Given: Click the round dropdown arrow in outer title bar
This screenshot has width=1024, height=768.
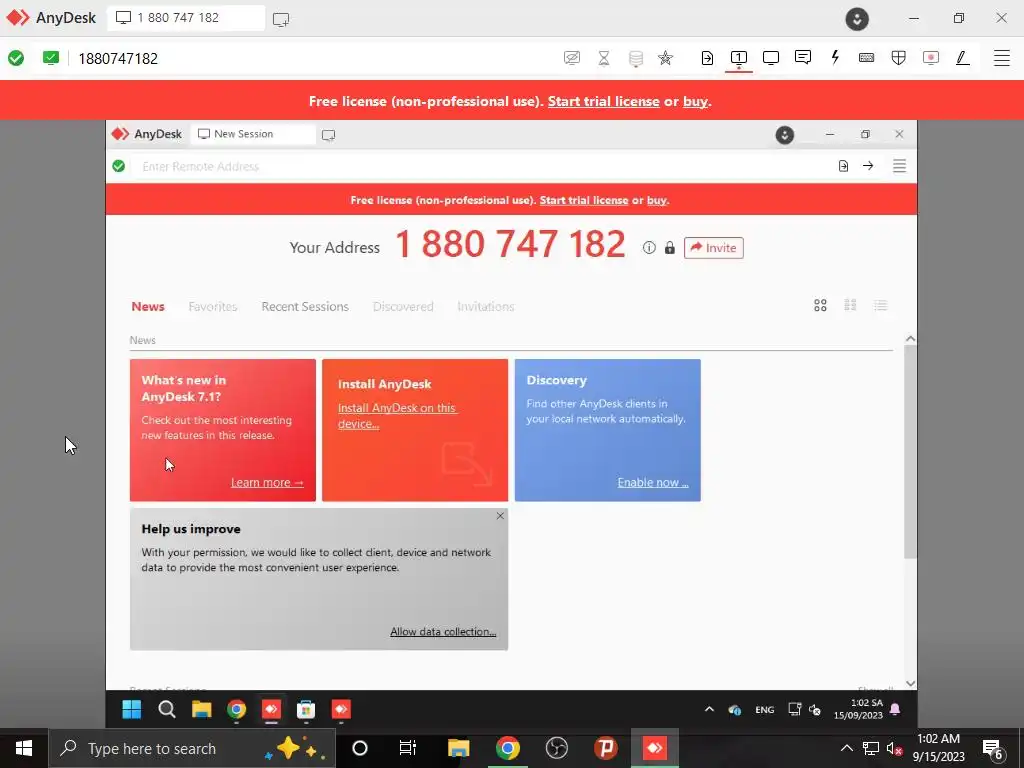Looking at the screenshot, I should pos(857,18).
